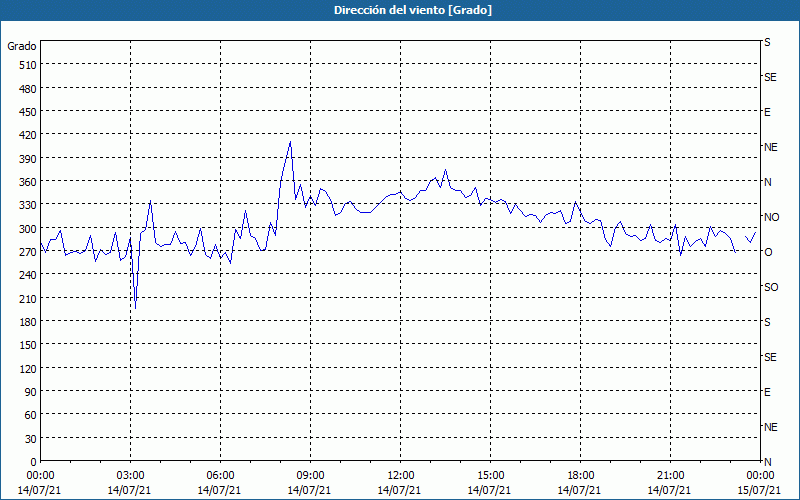Click the "NO" compass label
Viewport: 800px width, 500px height.
[771, 217]
